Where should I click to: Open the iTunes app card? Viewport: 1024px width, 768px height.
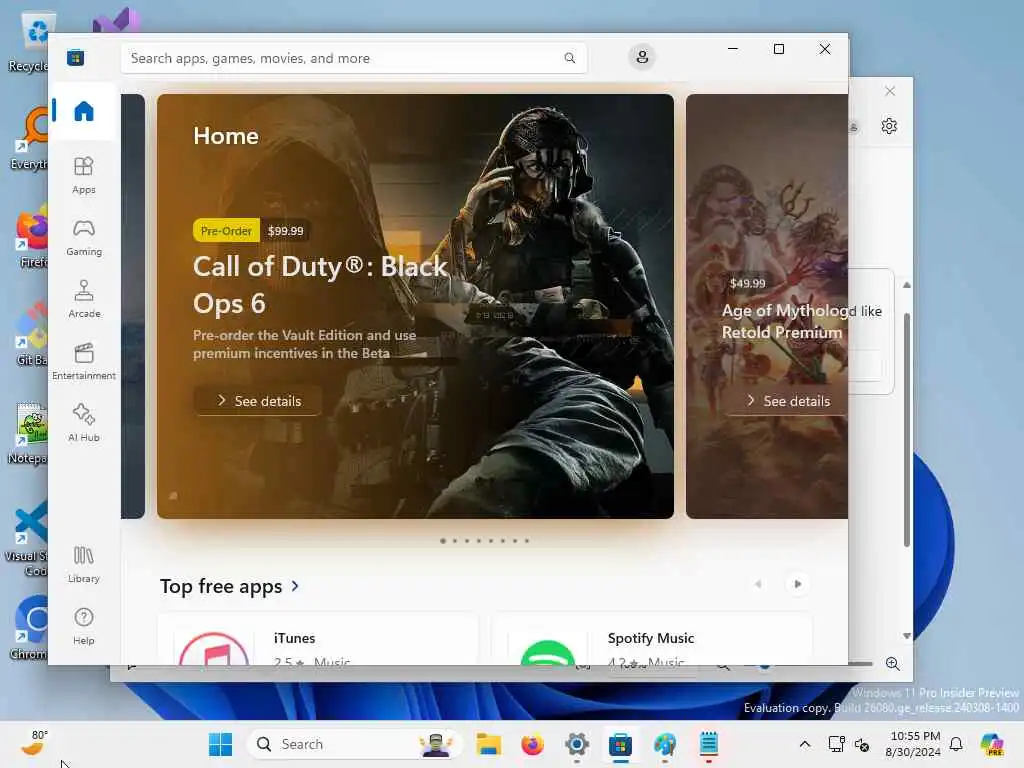(318, 639)
